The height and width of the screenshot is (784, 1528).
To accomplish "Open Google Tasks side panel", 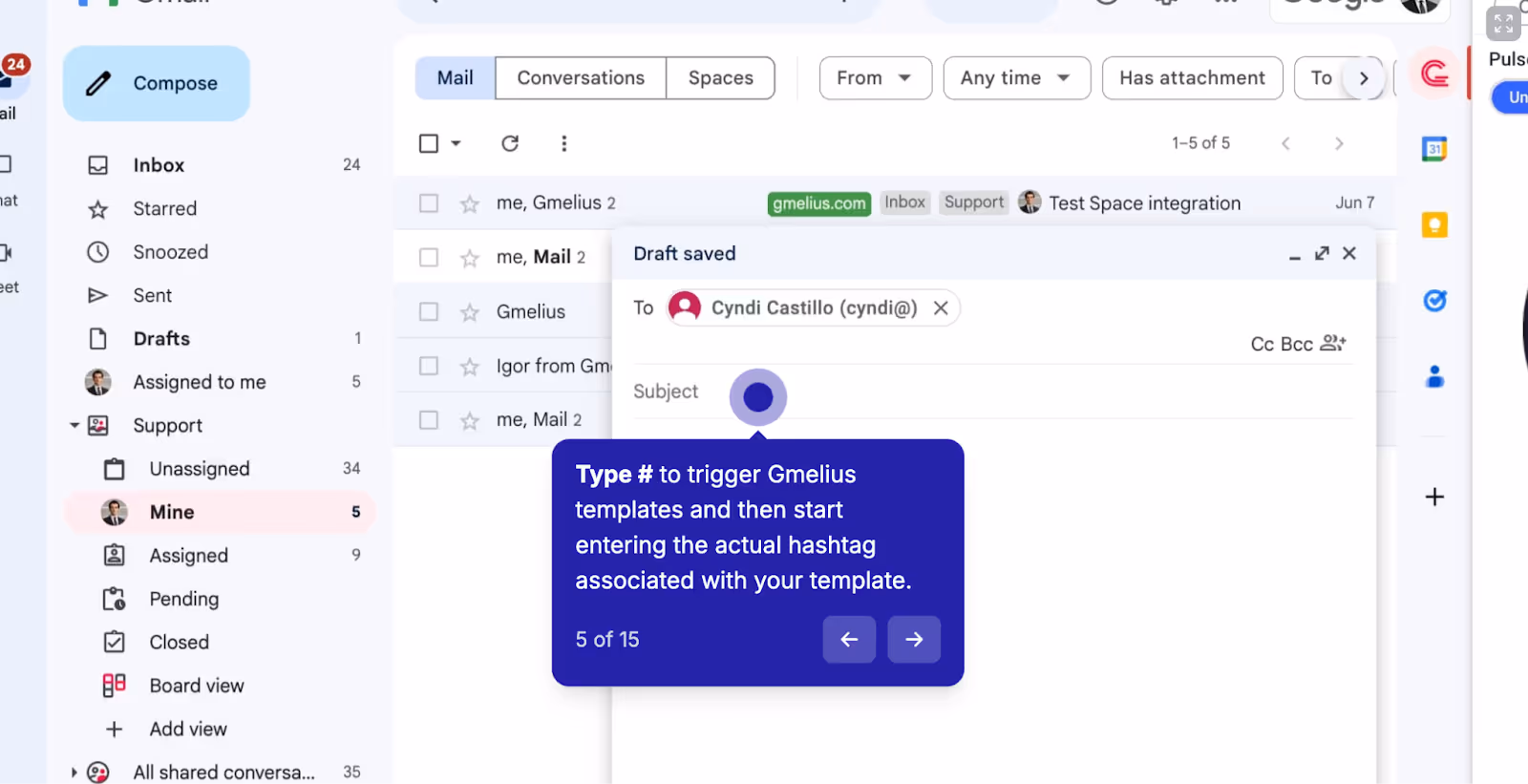I will coord(1434,301).
